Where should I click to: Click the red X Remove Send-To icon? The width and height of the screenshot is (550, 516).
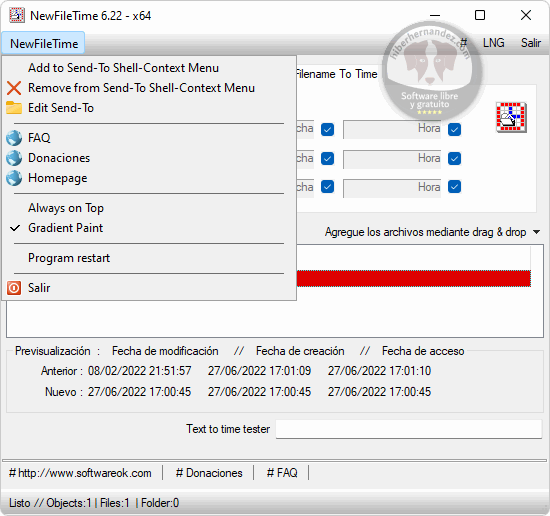[14, 88]
